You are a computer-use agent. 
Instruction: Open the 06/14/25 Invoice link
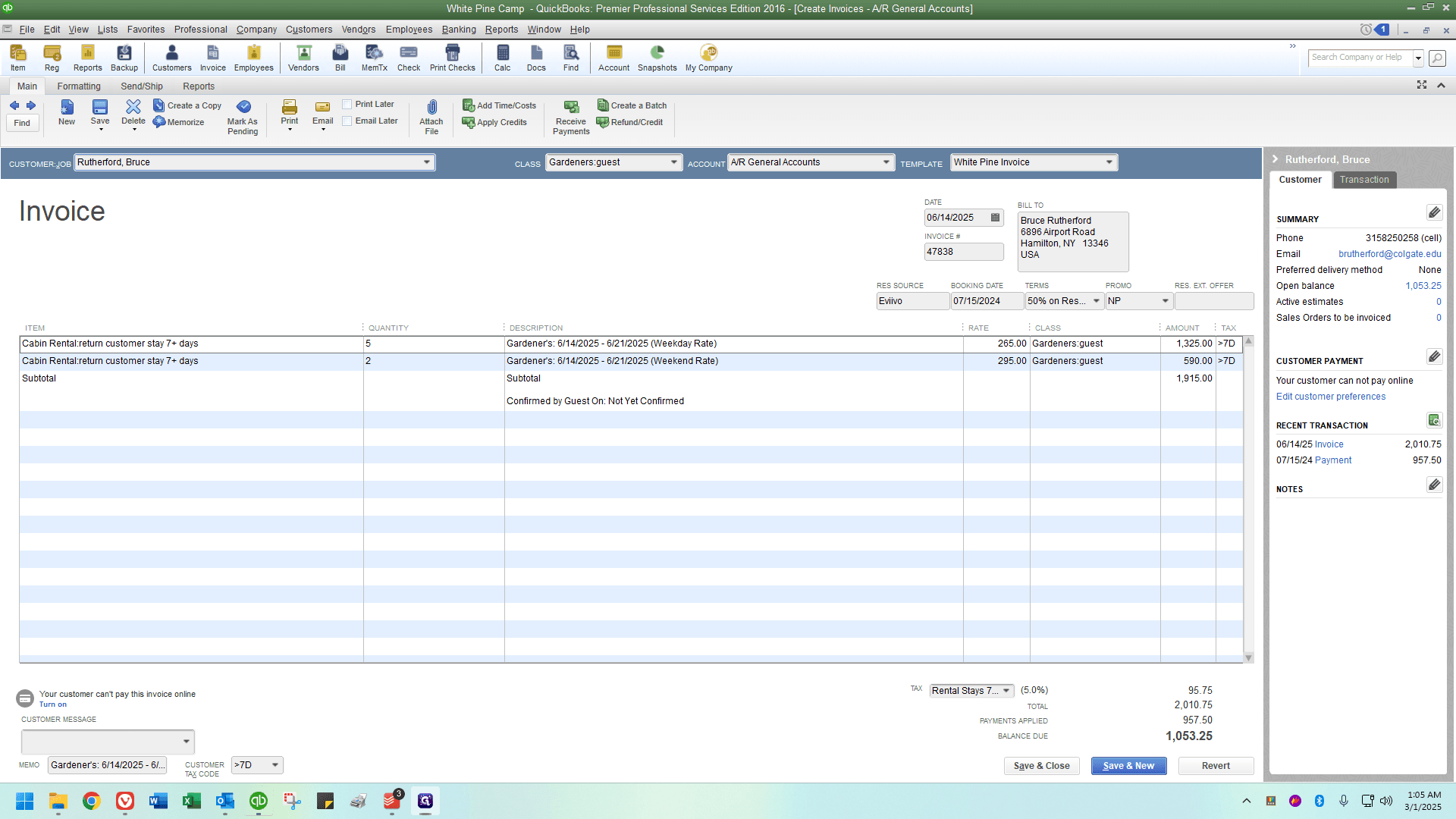tap(1329, 444)
